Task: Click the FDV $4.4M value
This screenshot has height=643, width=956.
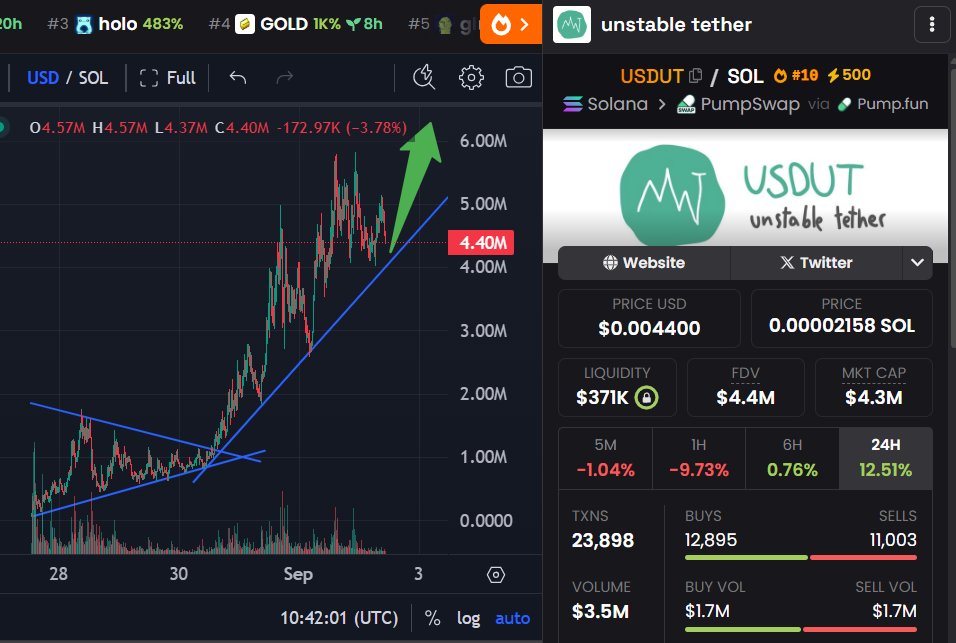Action: [x=746, y=398]
